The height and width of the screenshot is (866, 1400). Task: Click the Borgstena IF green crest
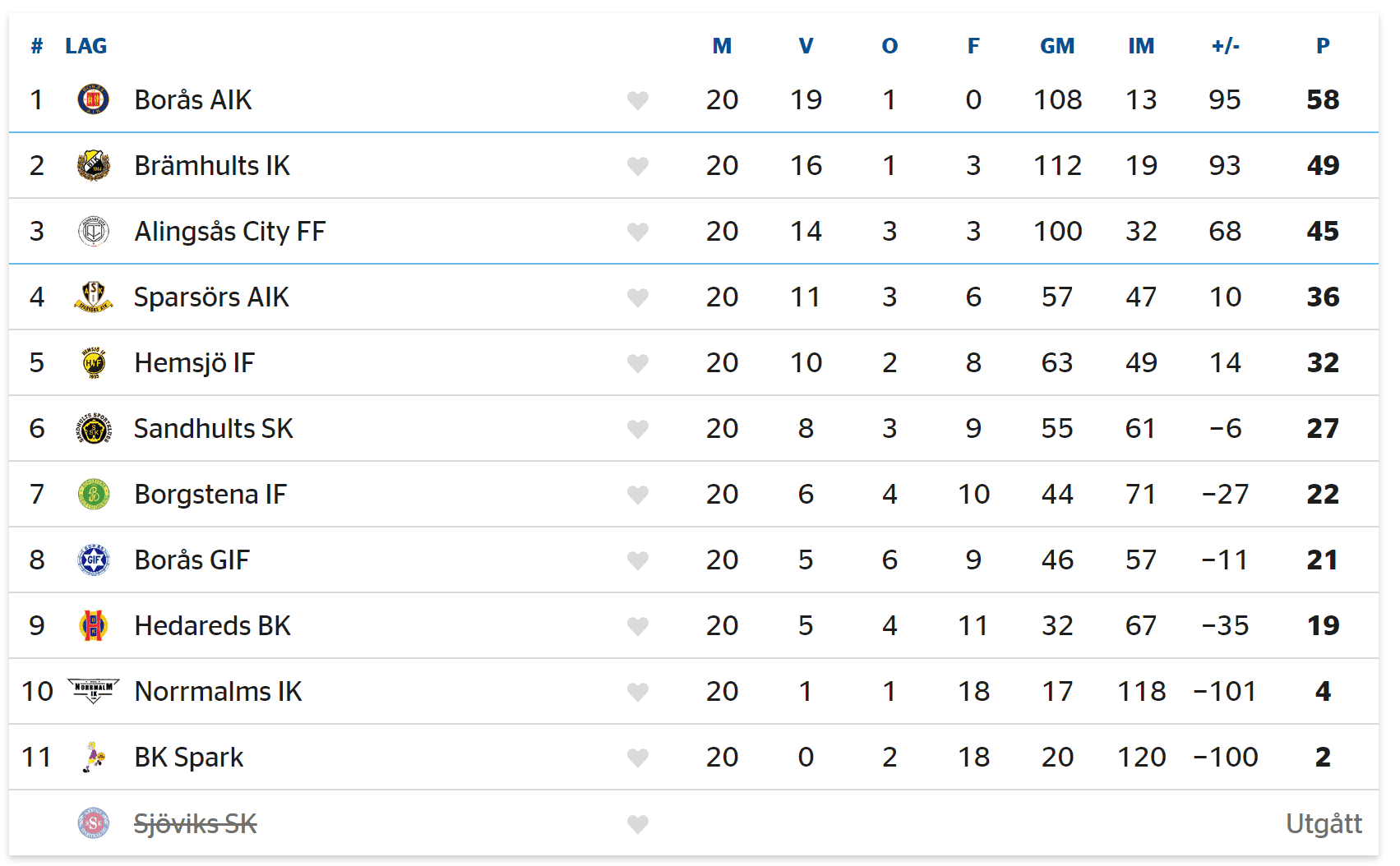(x=93, y=494)
